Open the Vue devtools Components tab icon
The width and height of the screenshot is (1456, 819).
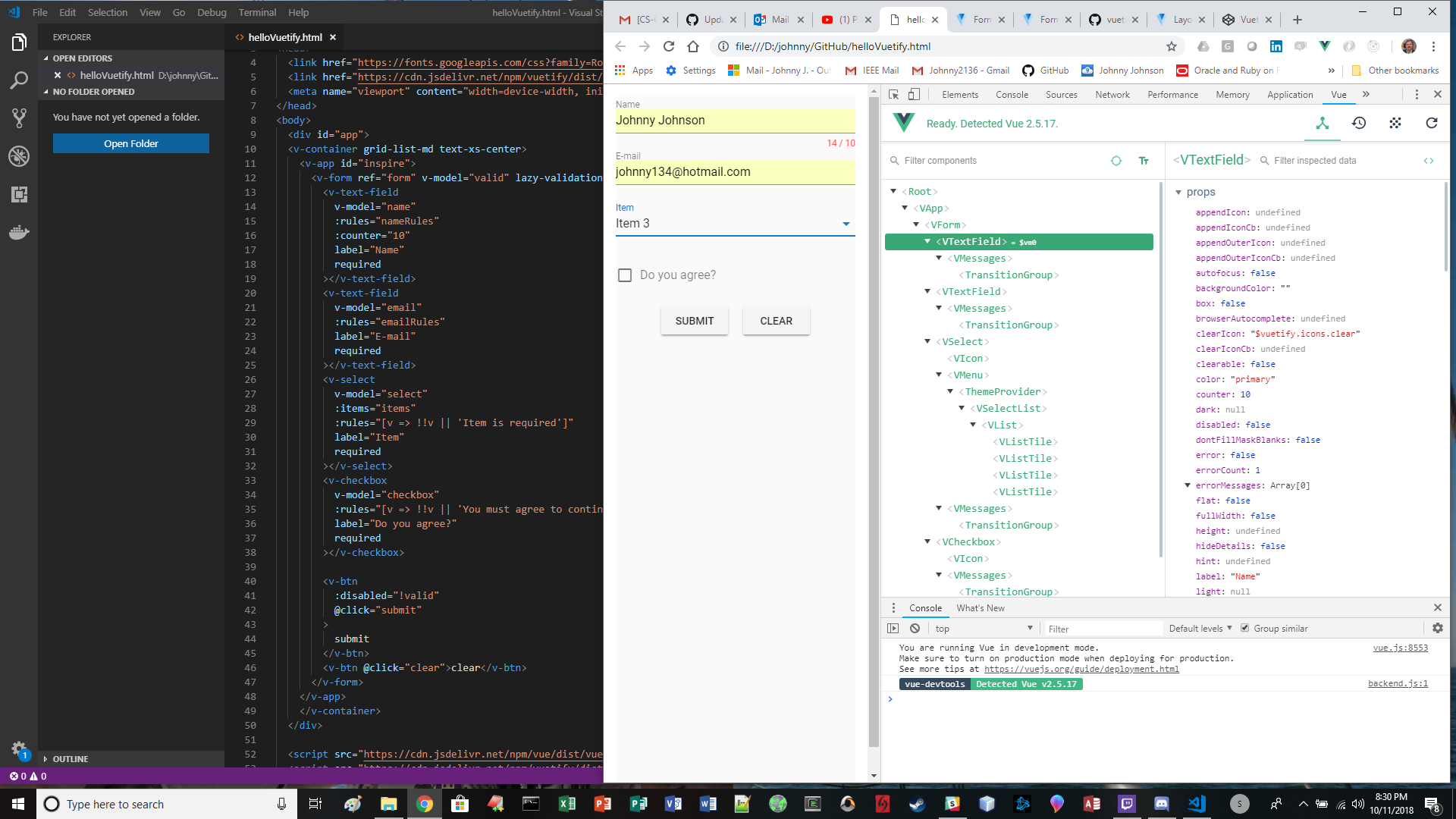[x=1323, y=123]
